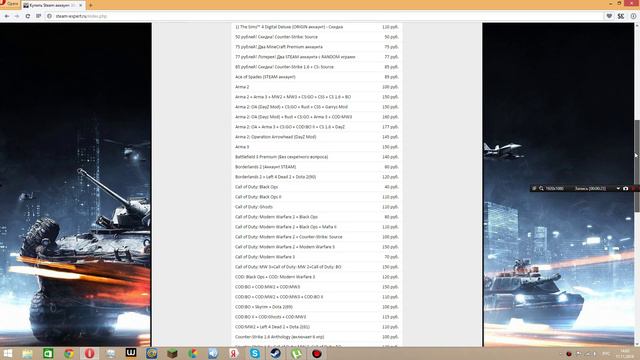Expand the recorder overlay dropdown arrow

click(x=618, y=188)
